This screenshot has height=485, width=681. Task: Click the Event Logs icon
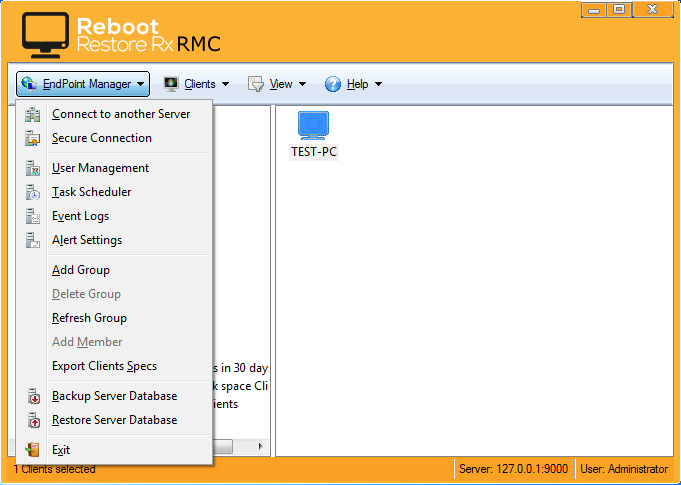point(33,216)
